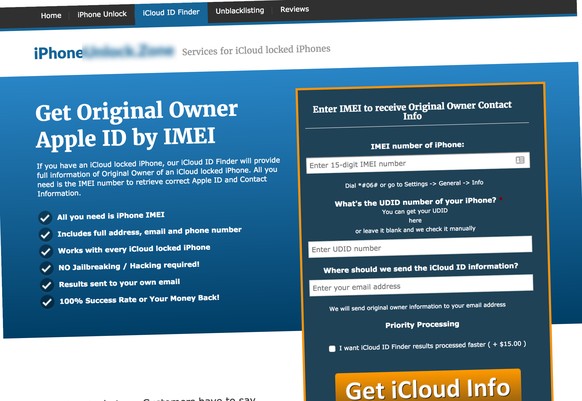Click the UDID number input field
This screenshot has width=582, height=401.
[x=420, y=247]
